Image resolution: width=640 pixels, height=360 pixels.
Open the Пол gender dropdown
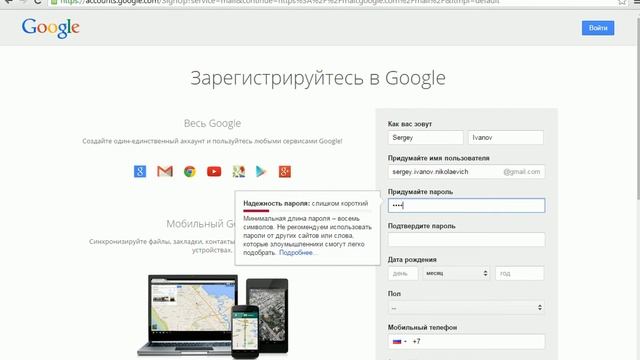coord(466,307)
